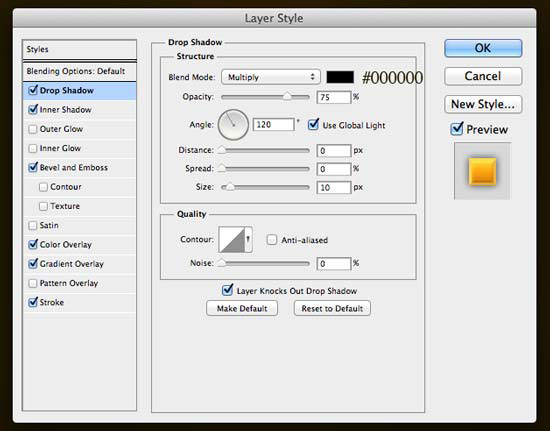Click the Angle dial control
550x431 pixels.
pos(233,125)
